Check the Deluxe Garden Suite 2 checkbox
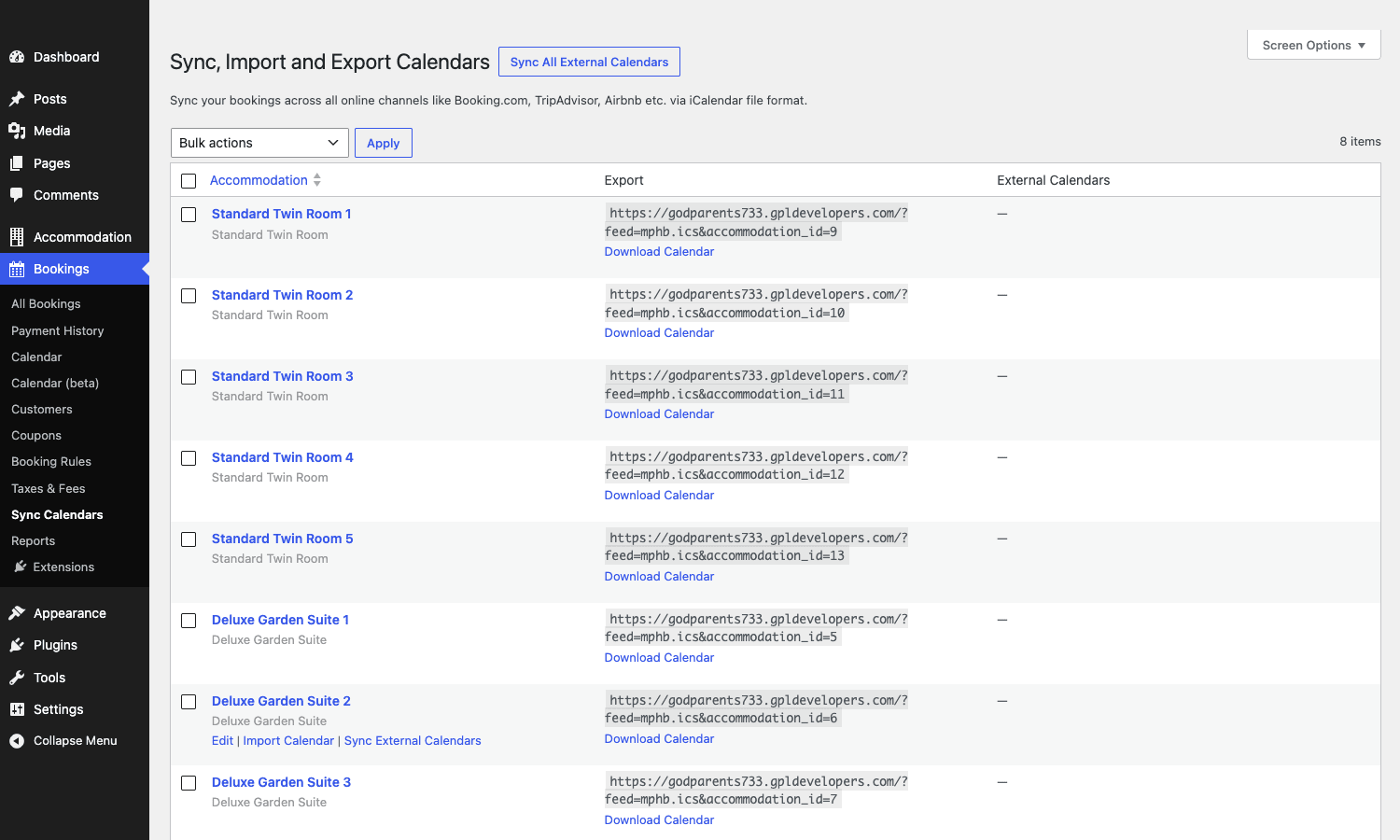This screenshot has height=840, width=1400. point(189,702)
